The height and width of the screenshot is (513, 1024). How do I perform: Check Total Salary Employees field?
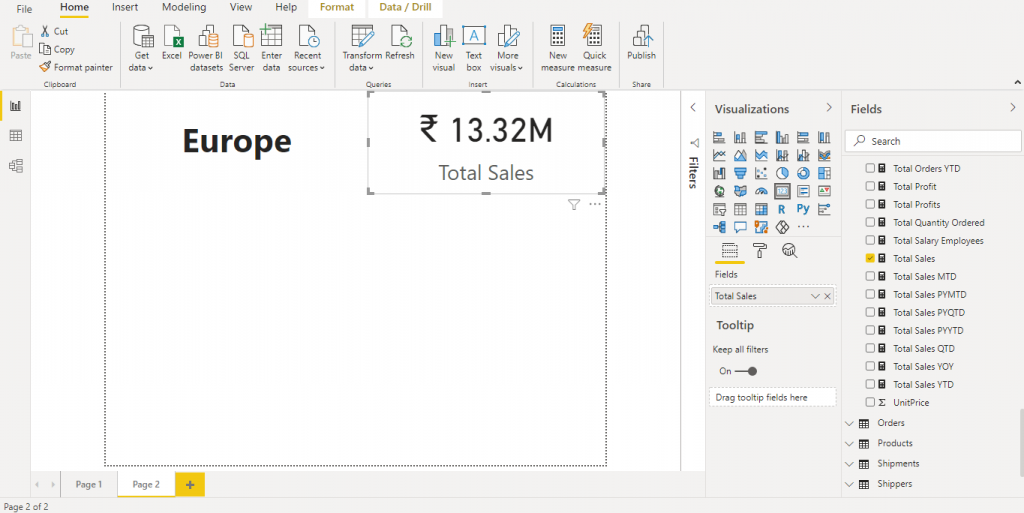(x=870, y=240)
